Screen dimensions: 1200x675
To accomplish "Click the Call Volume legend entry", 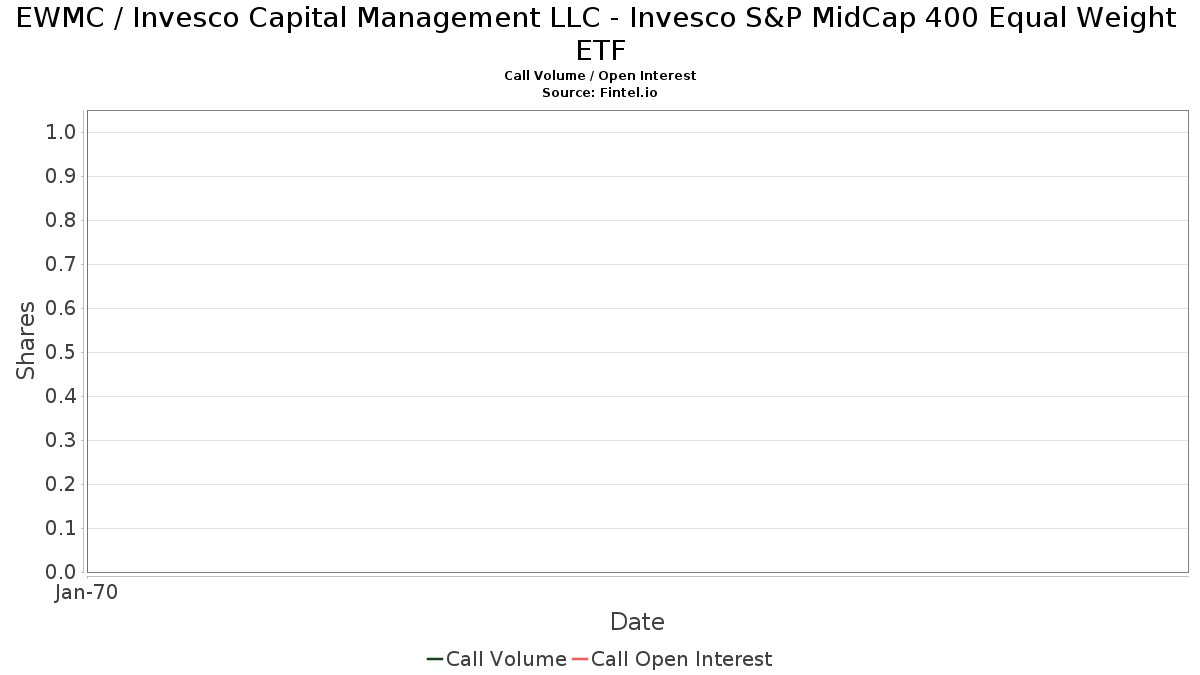I will click(496, 659).
